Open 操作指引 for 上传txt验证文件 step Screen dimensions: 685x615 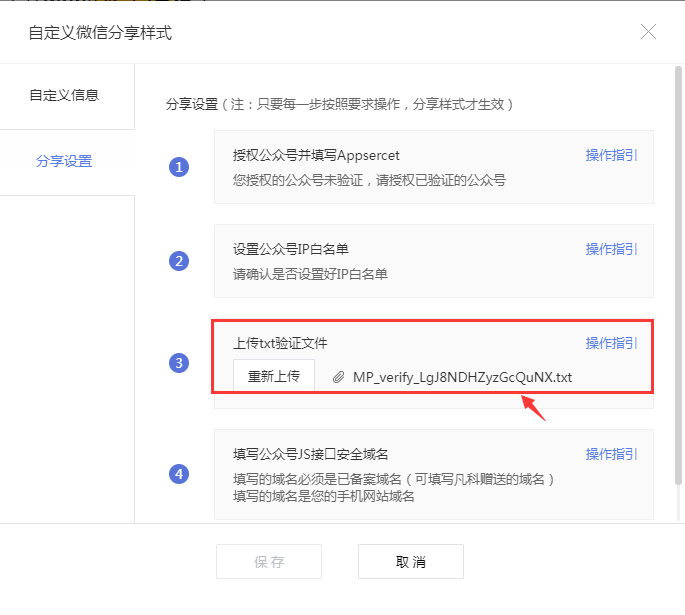click(611, 343)
